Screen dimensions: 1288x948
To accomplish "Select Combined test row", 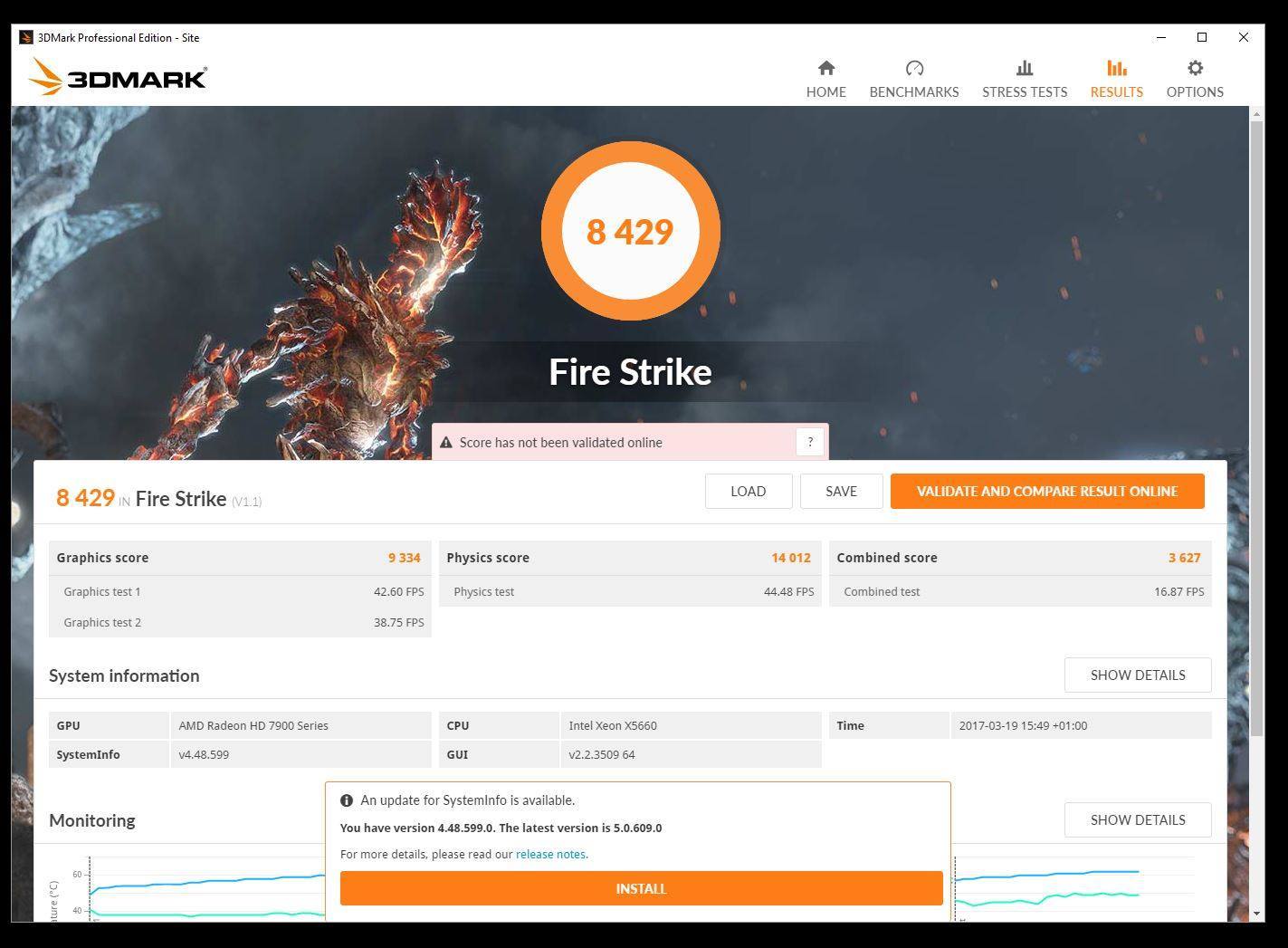I will pyautogui.click(x=1020, y=591).
